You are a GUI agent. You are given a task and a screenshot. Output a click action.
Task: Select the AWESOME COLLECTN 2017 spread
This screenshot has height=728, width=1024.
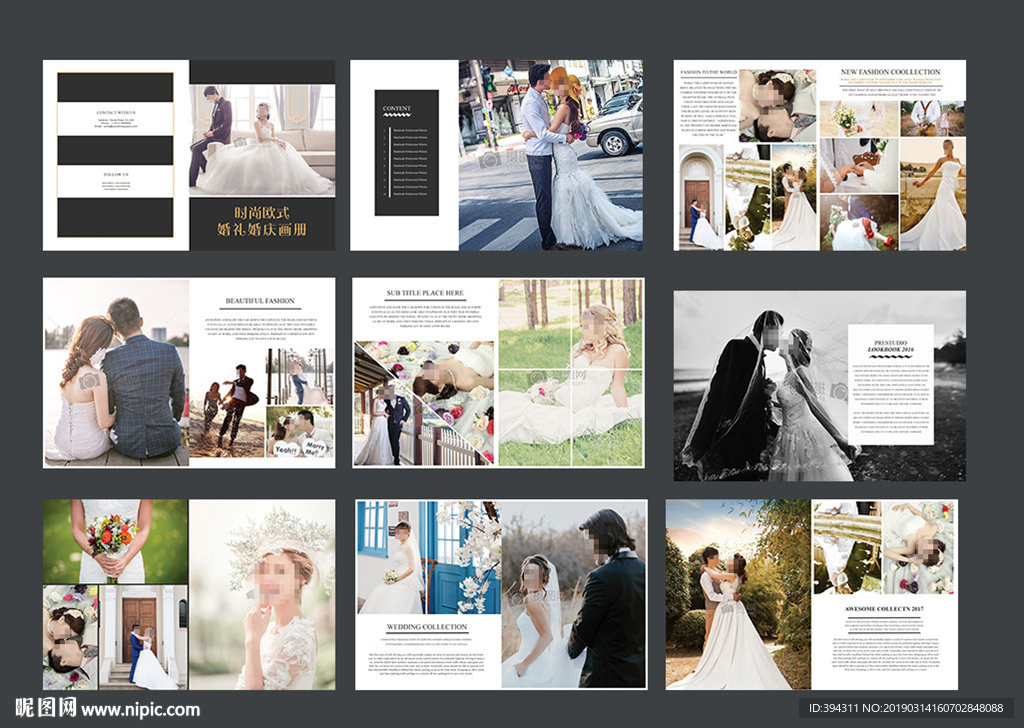point(812,595)
